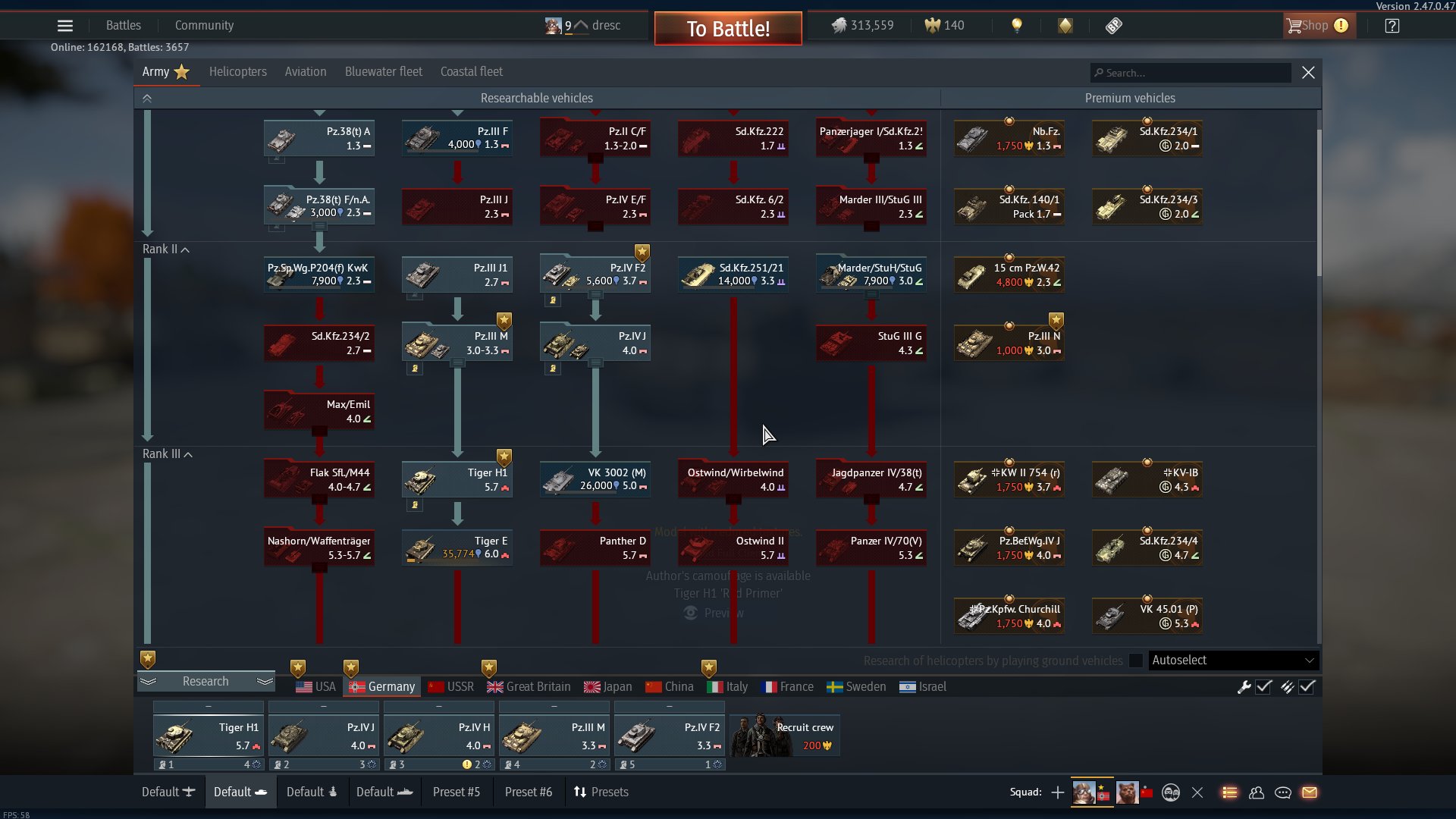Switch to the Aviation tab
This screenshot has width=1456, height=819.
pos(306,72)
